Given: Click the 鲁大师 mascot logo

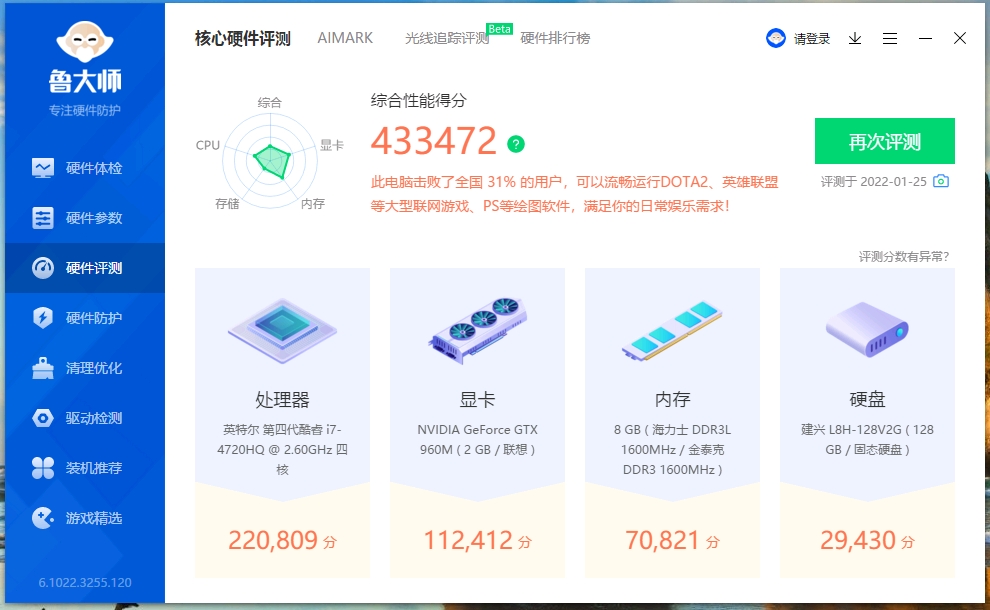Looking at the screenshot, I should point(85,42).
